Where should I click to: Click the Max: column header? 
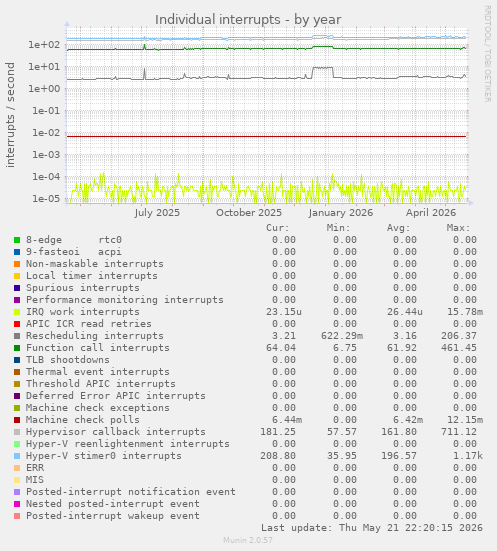[x=458, y=228]
